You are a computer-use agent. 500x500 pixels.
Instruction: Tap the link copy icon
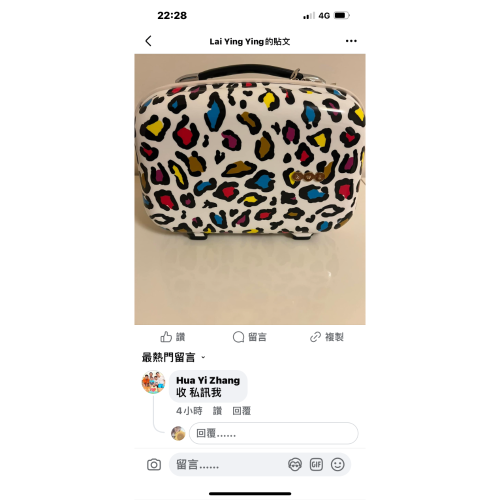coord(315,337)
